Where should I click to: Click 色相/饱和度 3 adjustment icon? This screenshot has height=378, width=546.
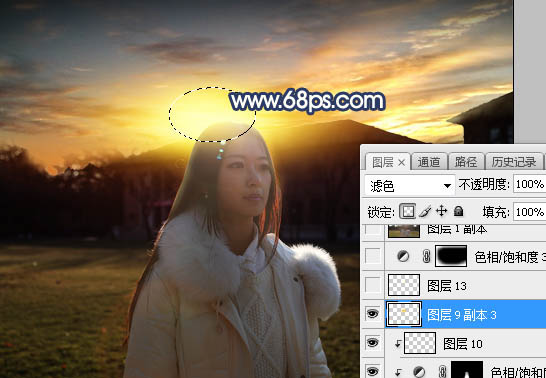tap(403, 257)
